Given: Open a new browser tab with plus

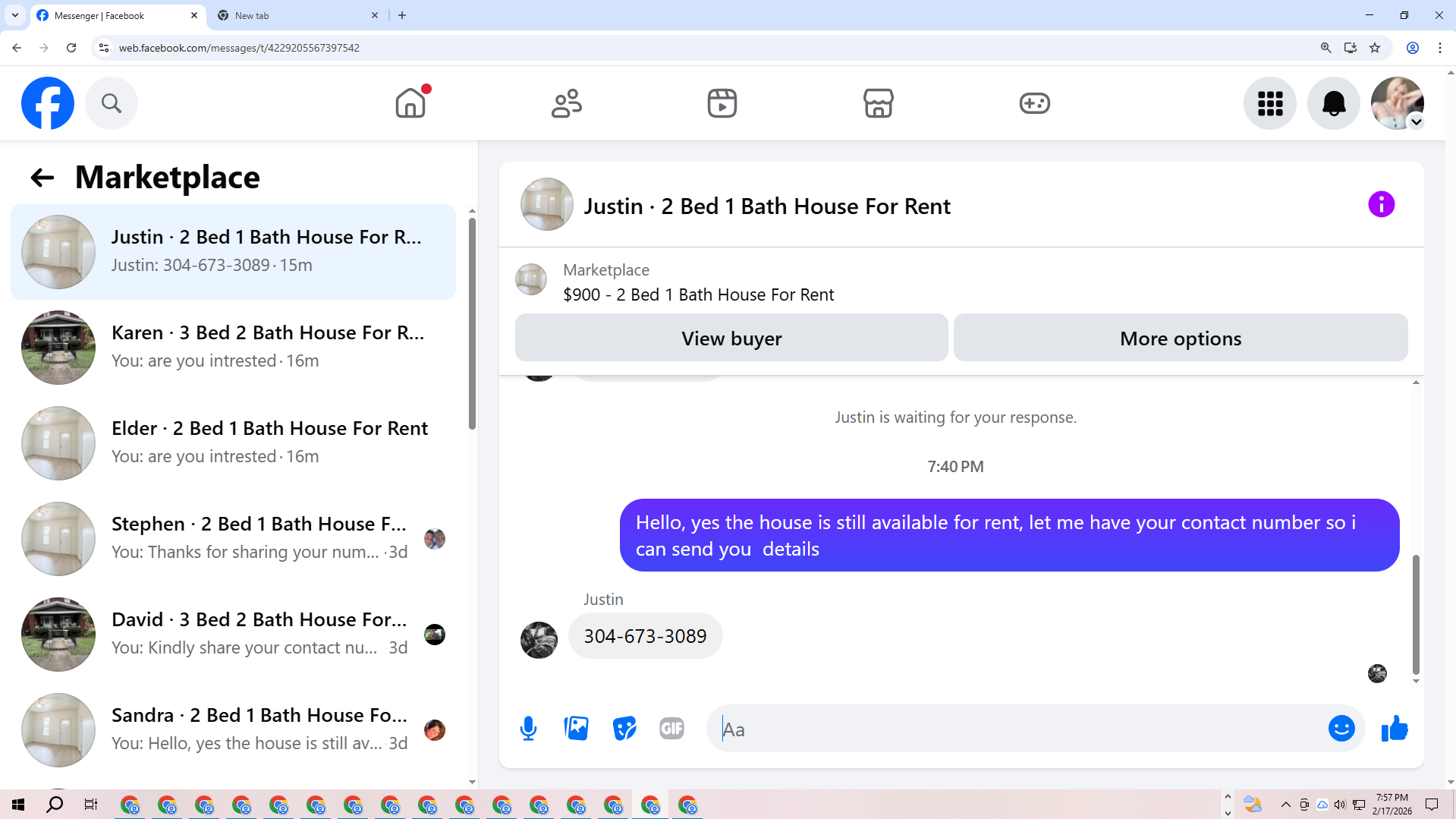Looking at the screenshot, I should [402, 15].
